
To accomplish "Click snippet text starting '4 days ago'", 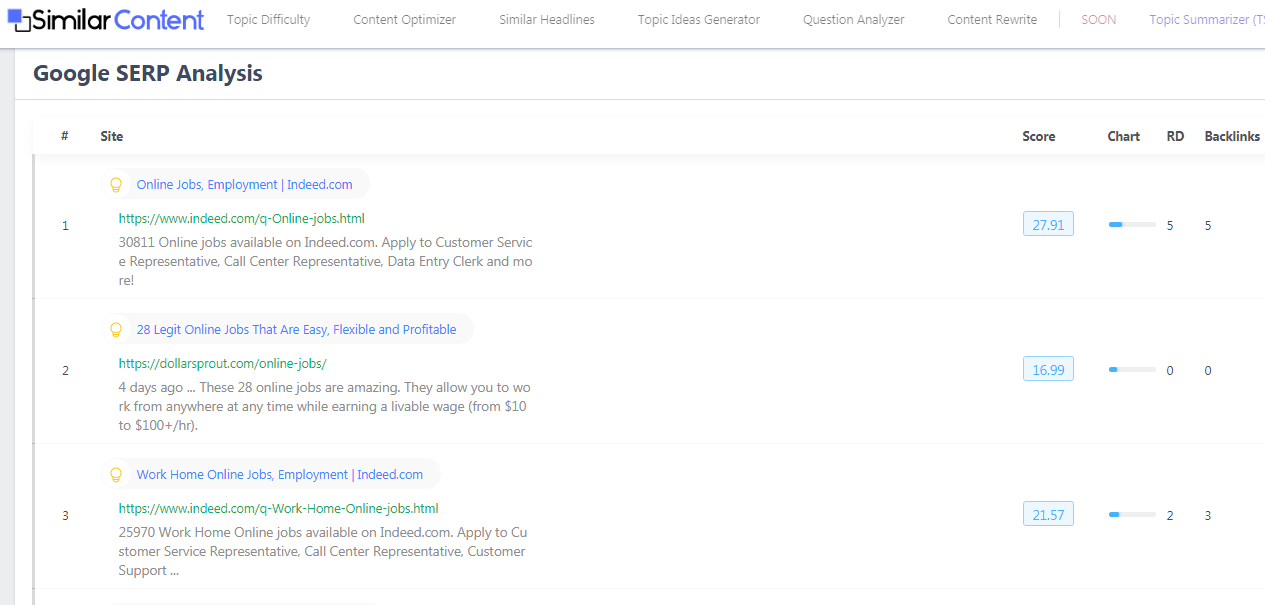I will (x=325, y=406).
